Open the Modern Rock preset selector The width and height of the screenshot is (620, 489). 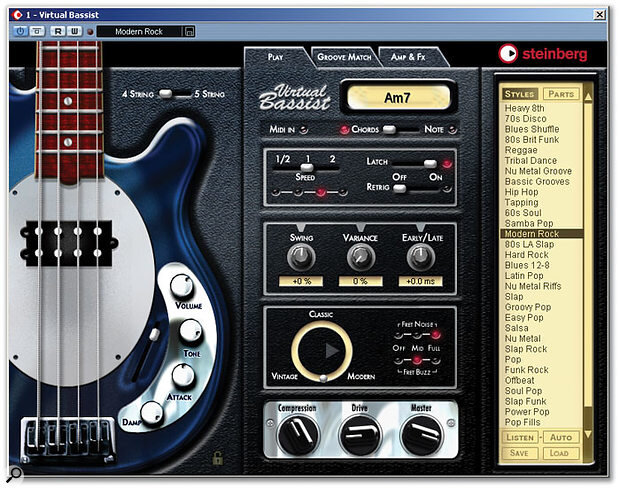[139, 32]
